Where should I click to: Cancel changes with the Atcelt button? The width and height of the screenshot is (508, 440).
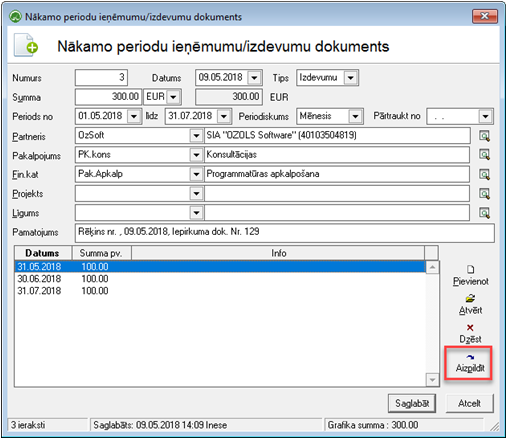coord(469,404)
